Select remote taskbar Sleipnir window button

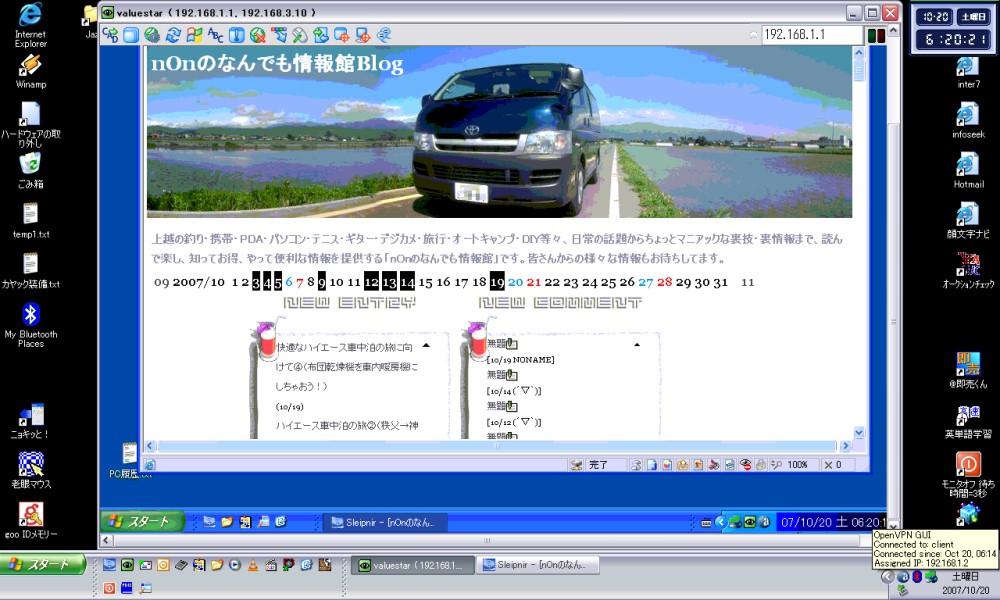383,522
